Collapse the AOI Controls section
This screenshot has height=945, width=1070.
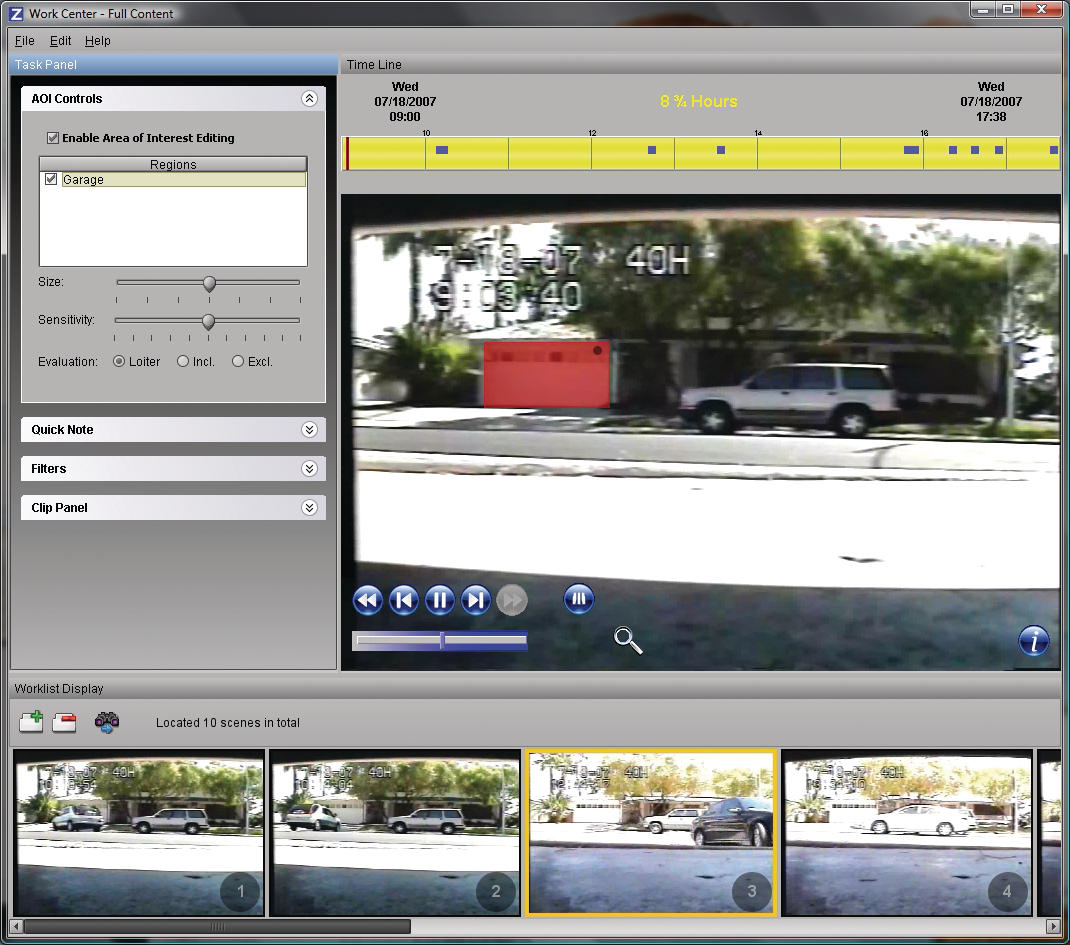(309, 99)
